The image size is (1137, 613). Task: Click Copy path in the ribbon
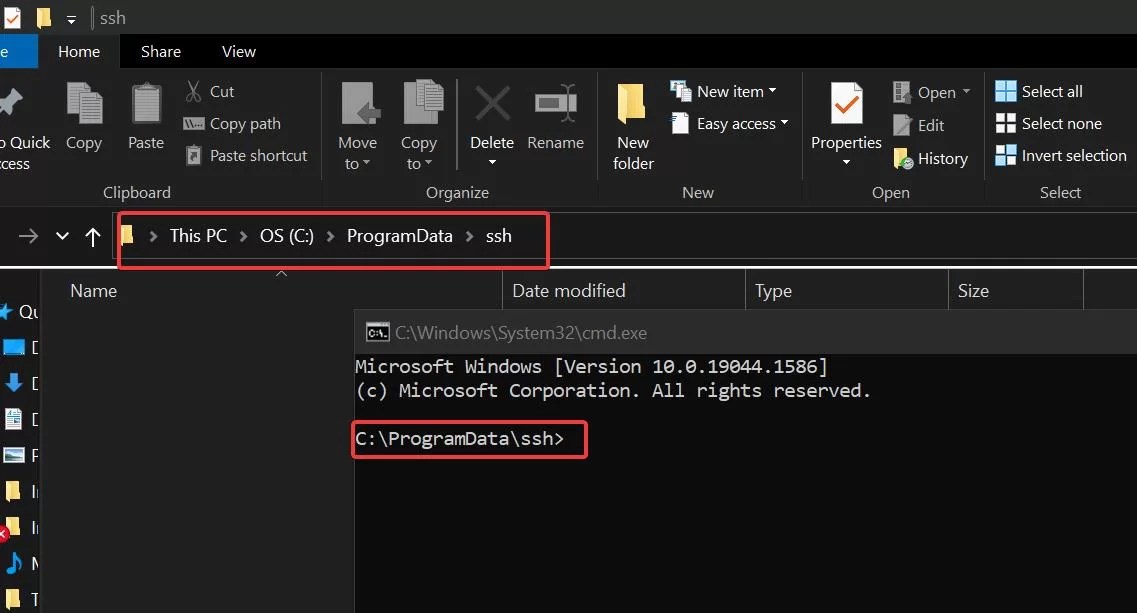point(232,123)
